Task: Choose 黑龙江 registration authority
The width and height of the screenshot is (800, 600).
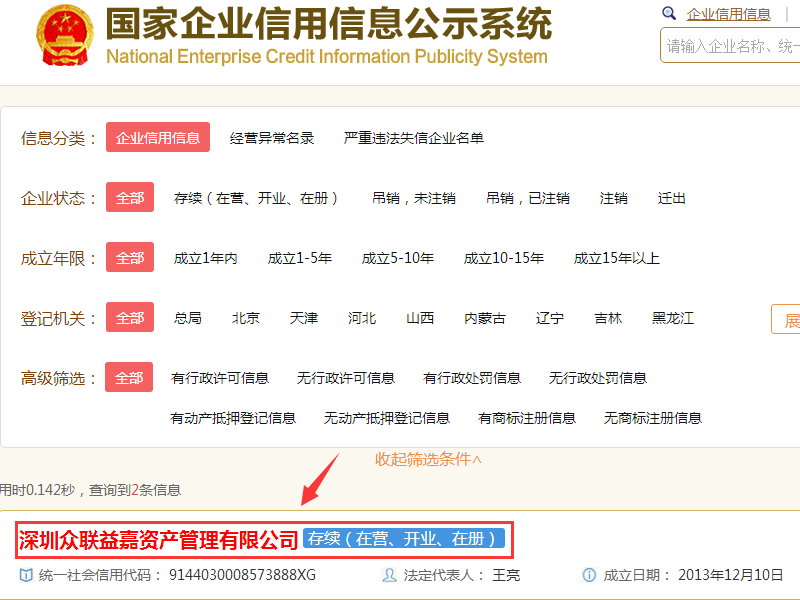Action: 673,318
